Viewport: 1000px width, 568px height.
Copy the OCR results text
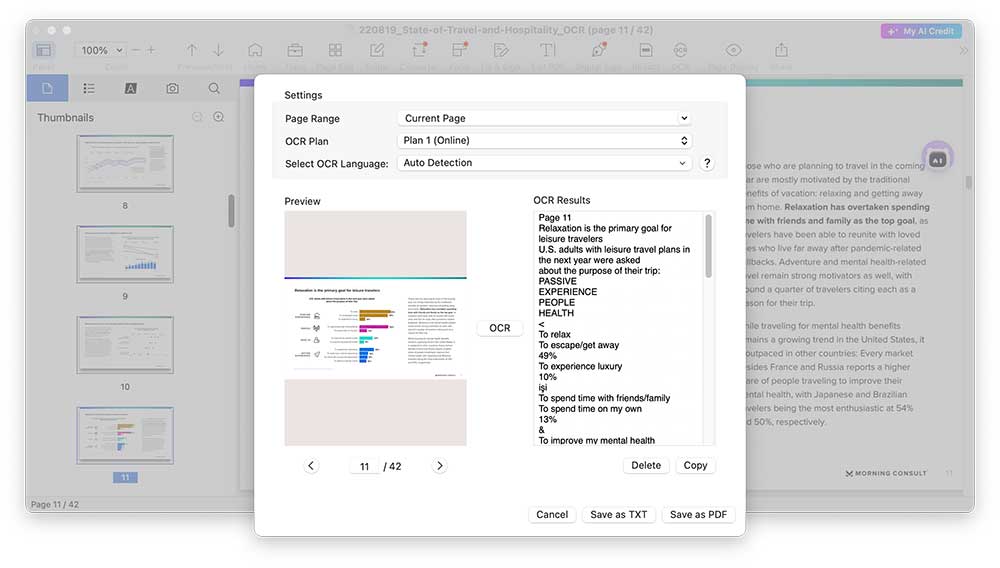(x=695, y=465)
